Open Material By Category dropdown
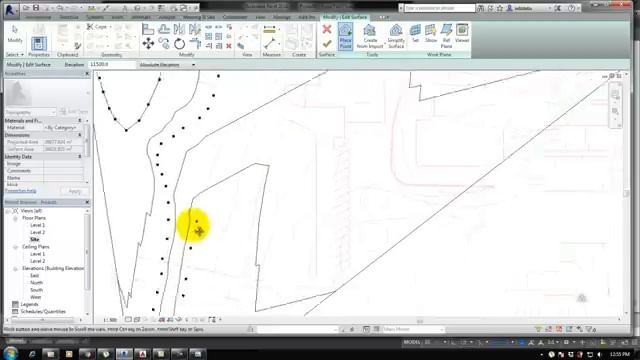The height and width of the screenshot is (360, 640). [x=62, y=128]
